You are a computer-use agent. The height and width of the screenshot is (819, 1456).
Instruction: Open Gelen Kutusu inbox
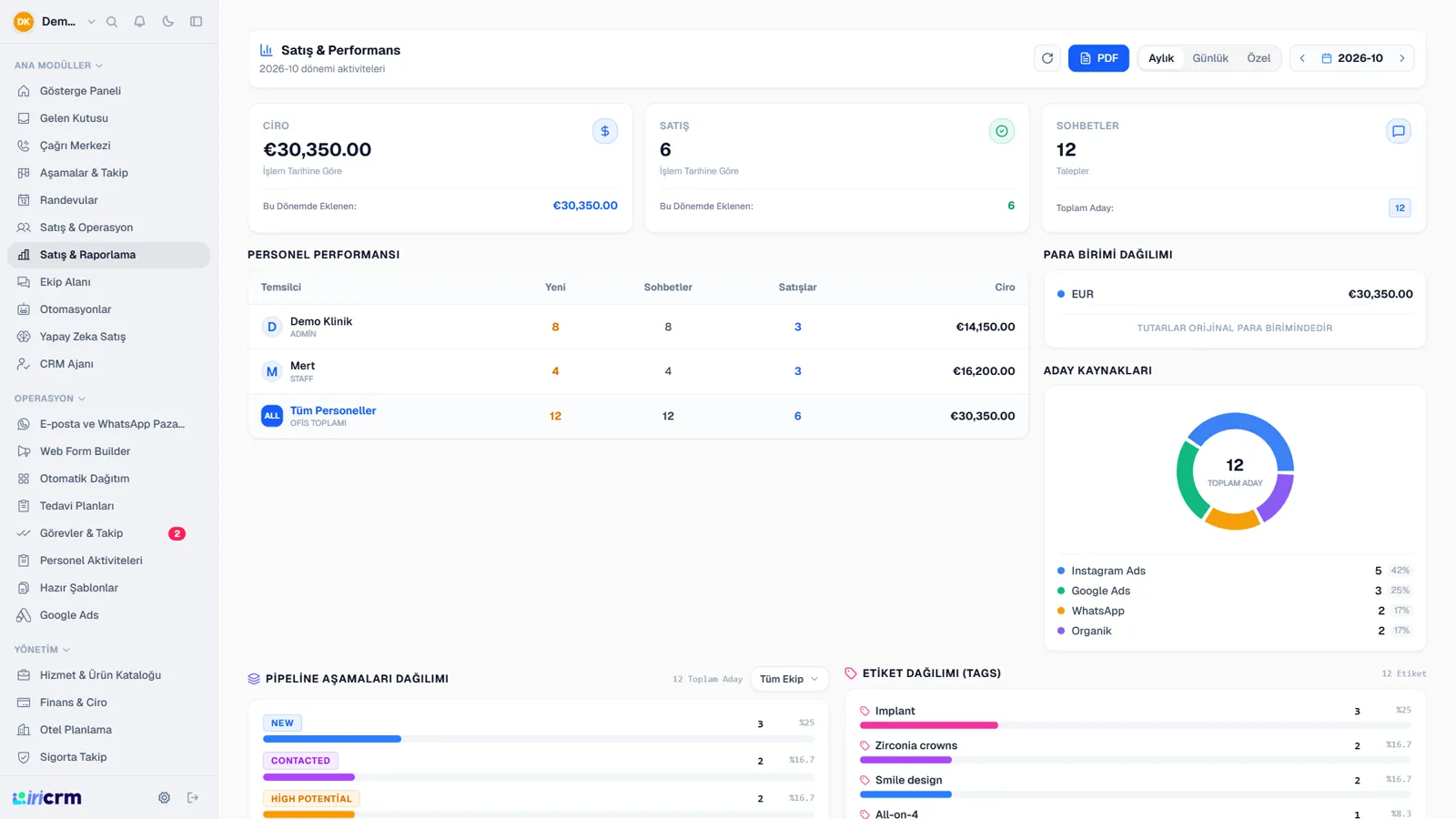tap(108, 118)
